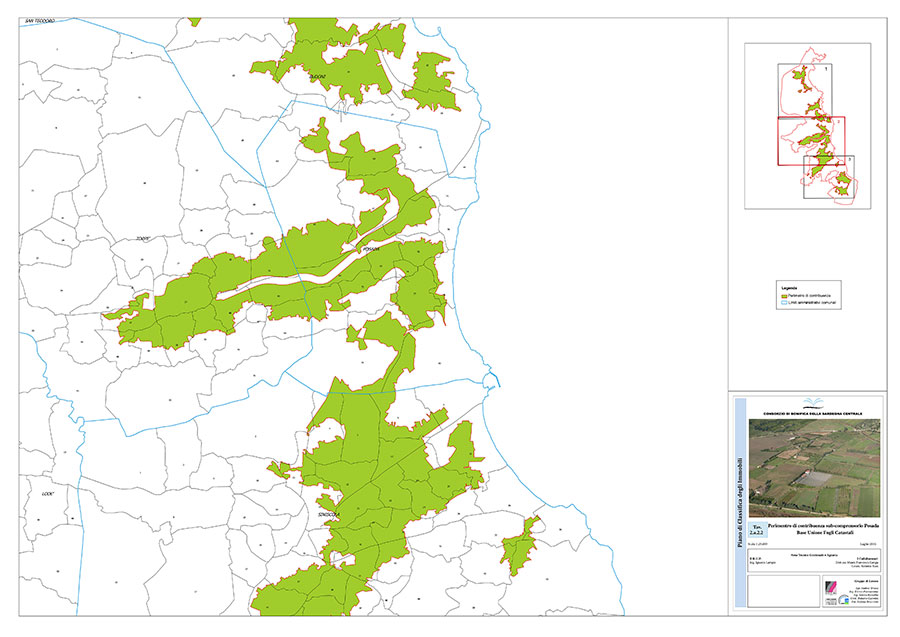Click the Consorzio di Bonifica della Sardegna Centrale heading

tap(812, 413)
